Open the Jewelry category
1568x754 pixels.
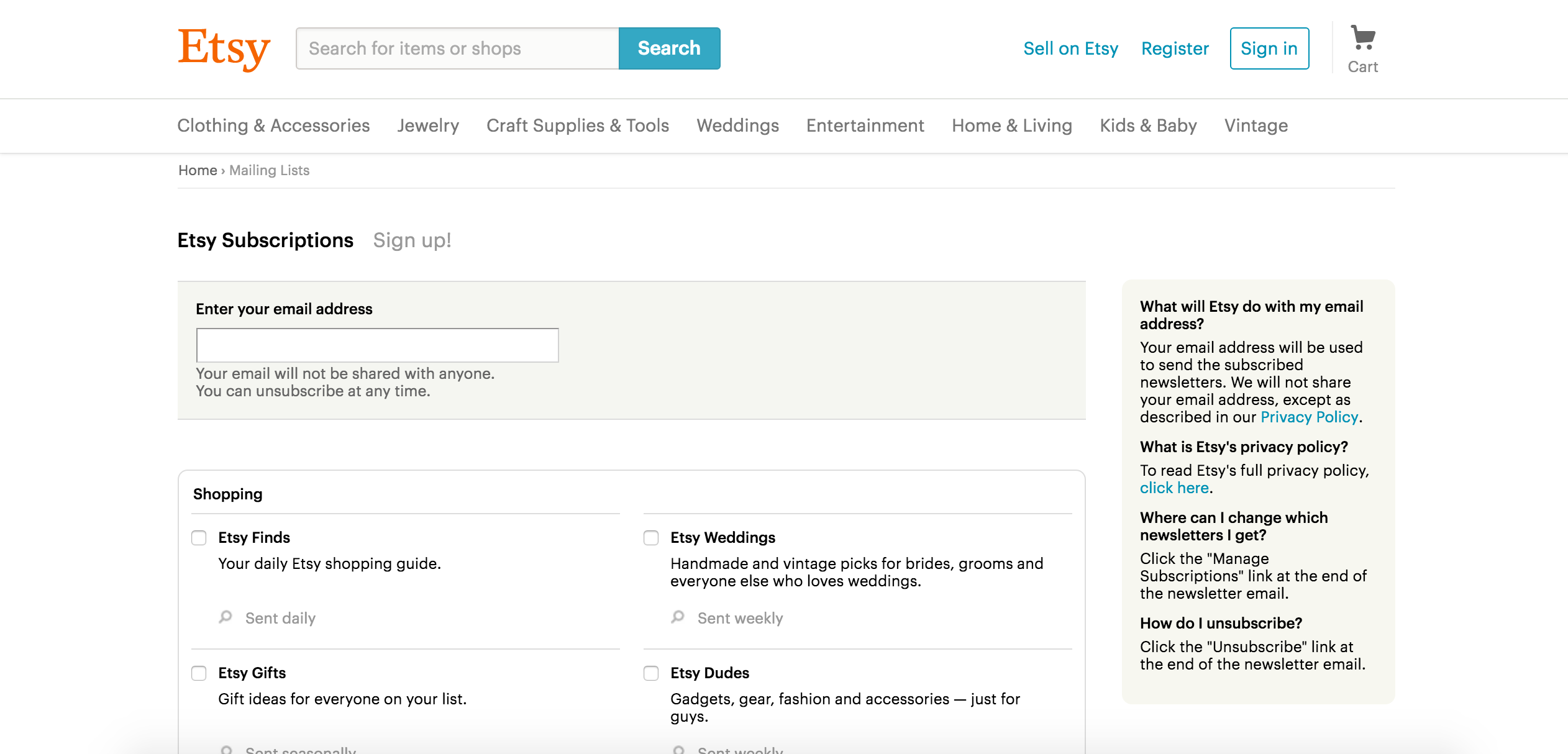[x=428, y=125]
